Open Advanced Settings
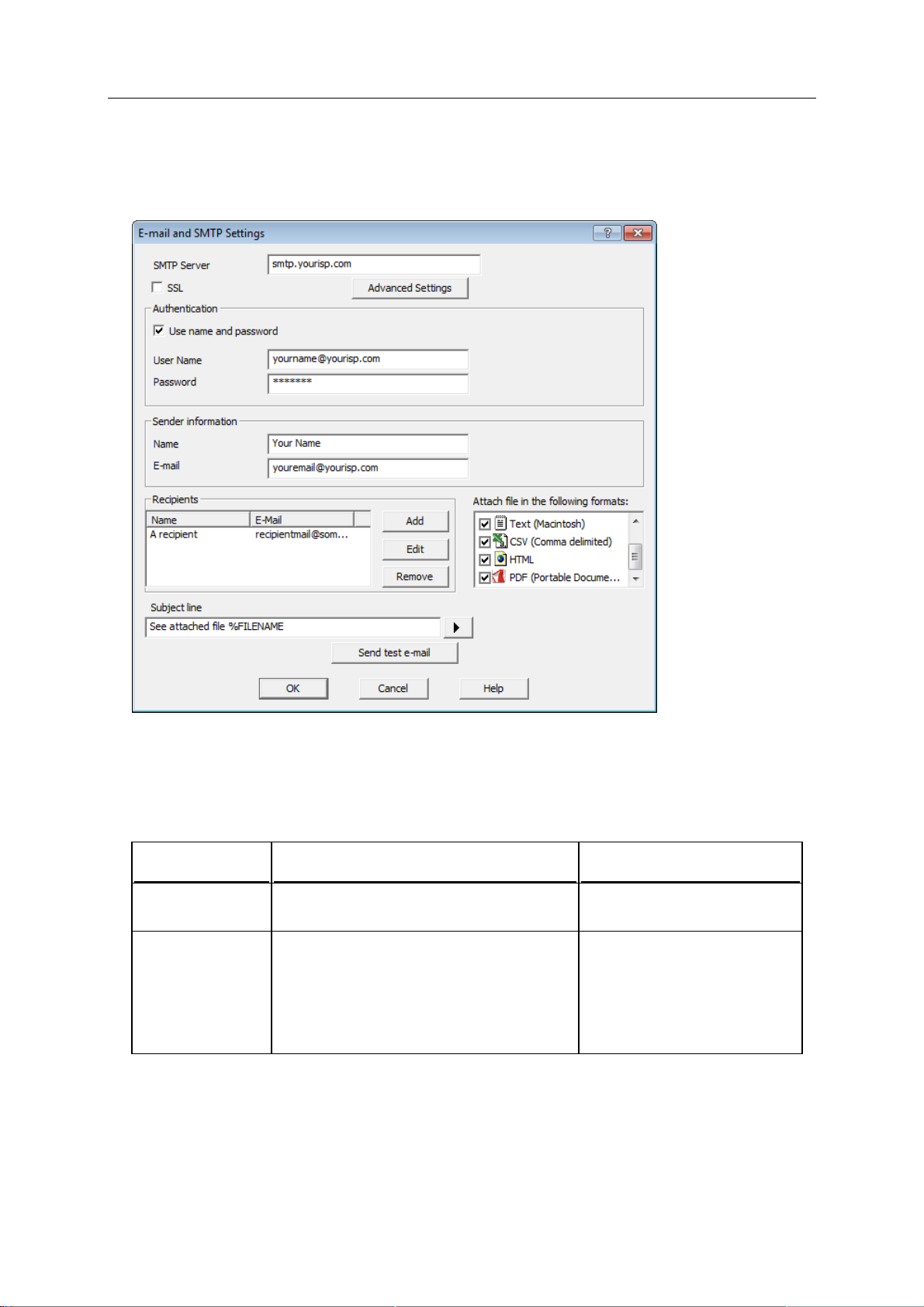 (410, 288)
